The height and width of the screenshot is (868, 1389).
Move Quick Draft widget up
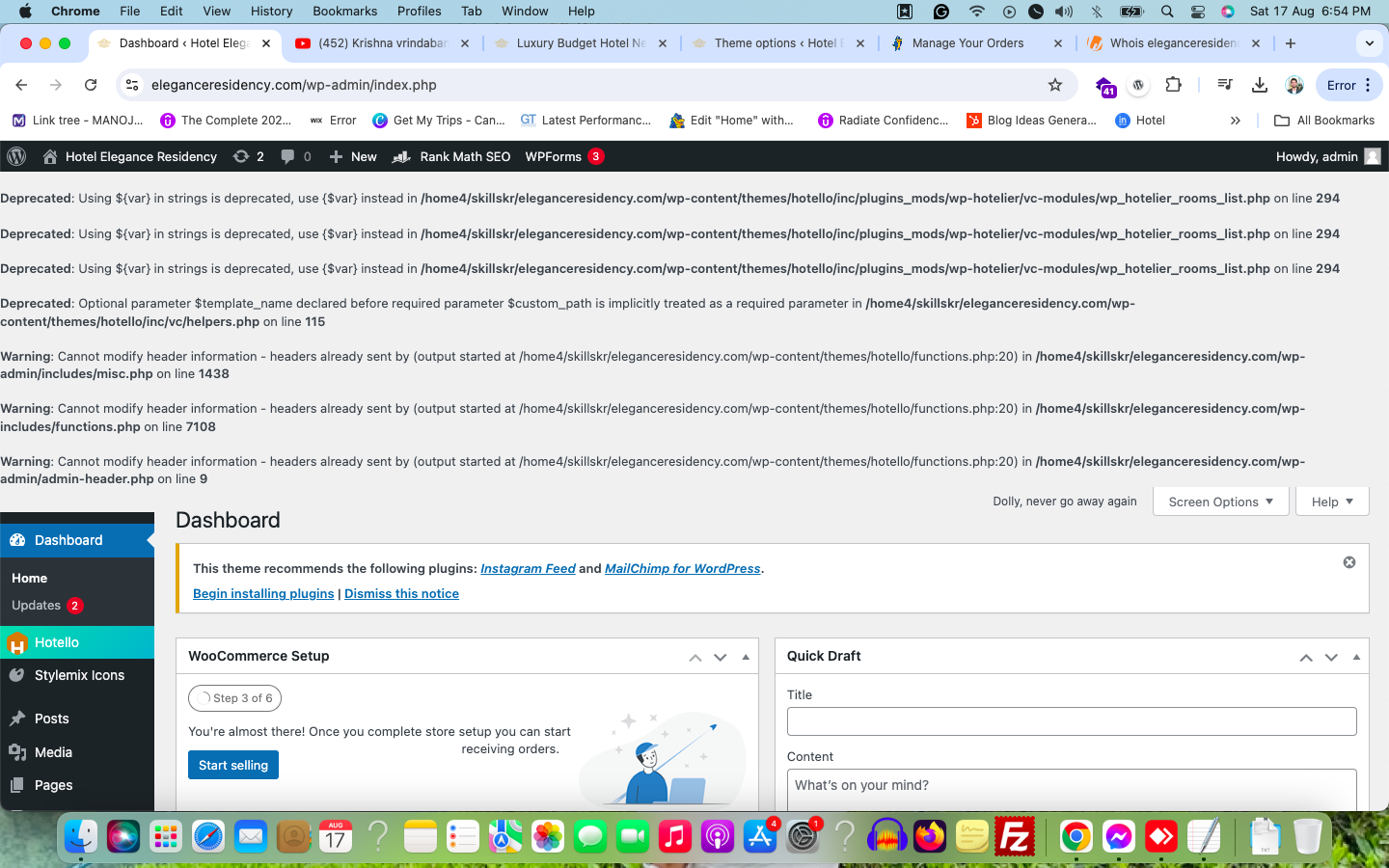(x=1306, y=657)
